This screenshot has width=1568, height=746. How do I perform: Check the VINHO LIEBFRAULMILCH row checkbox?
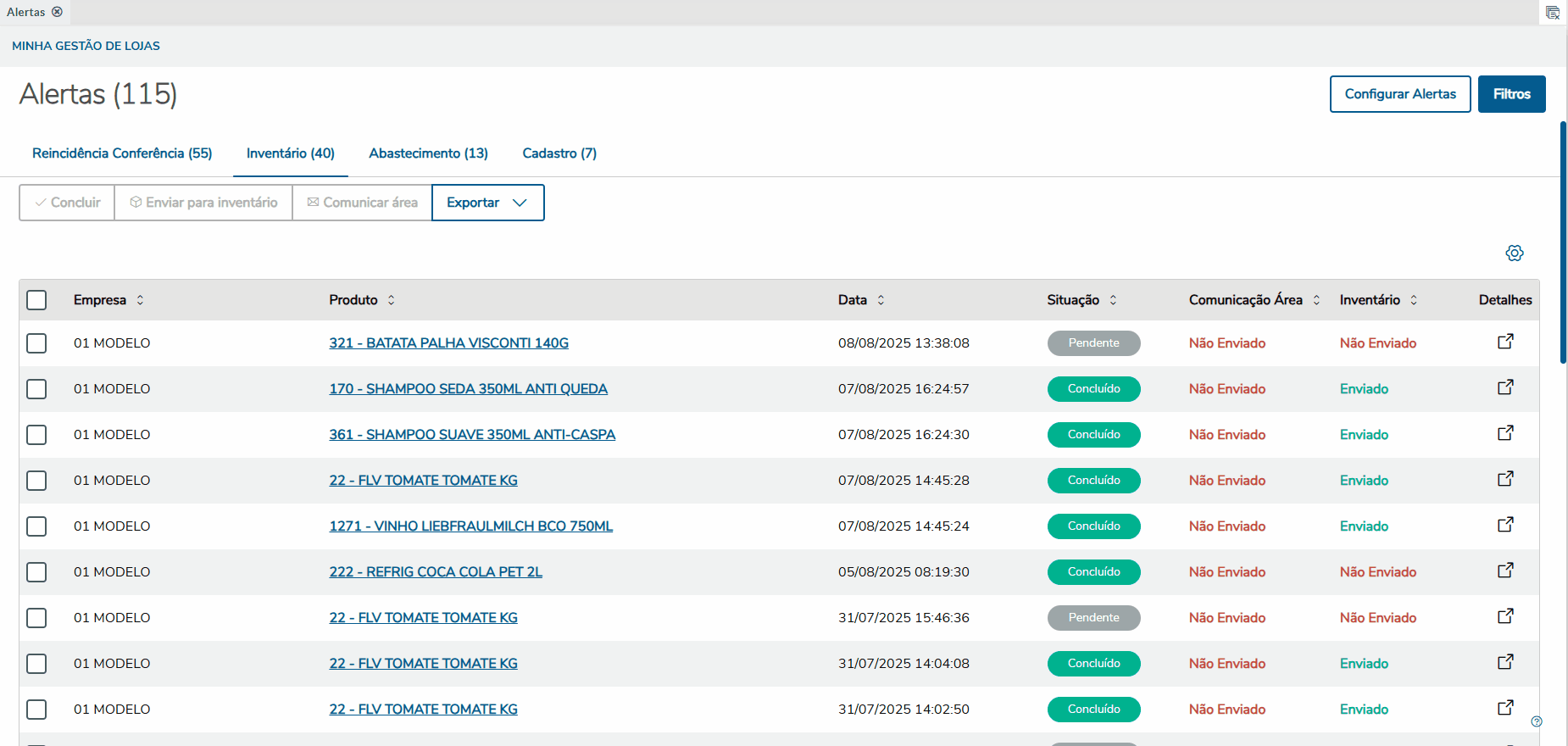click(x=36, y=526)
